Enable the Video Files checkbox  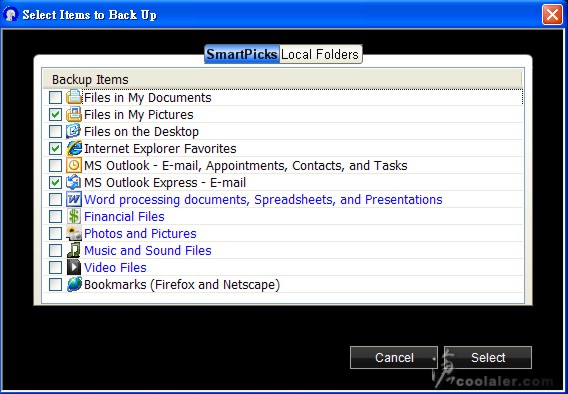tap(55, 267)
